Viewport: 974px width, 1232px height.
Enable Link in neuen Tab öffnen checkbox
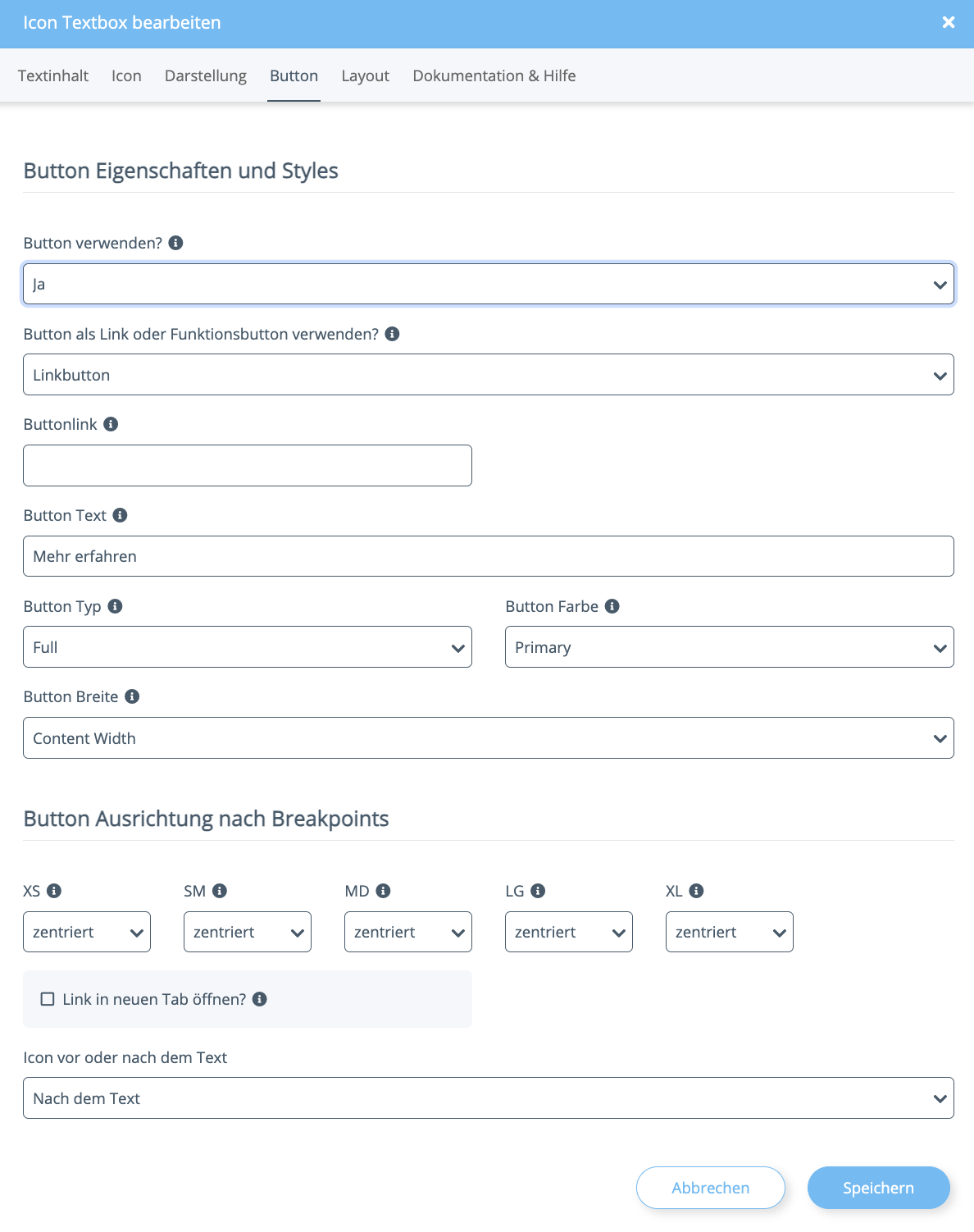pos(48,999)
